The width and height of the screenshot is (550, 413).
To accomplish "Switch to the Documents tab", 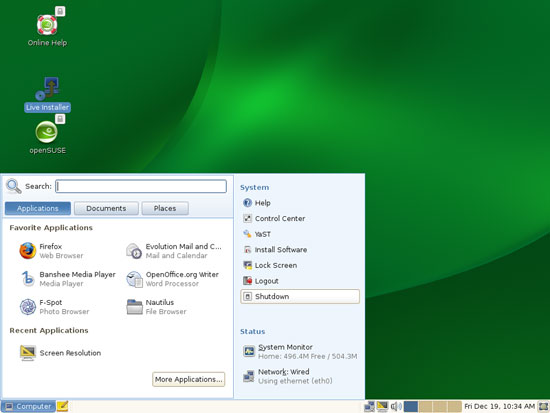I will (106, 208).
